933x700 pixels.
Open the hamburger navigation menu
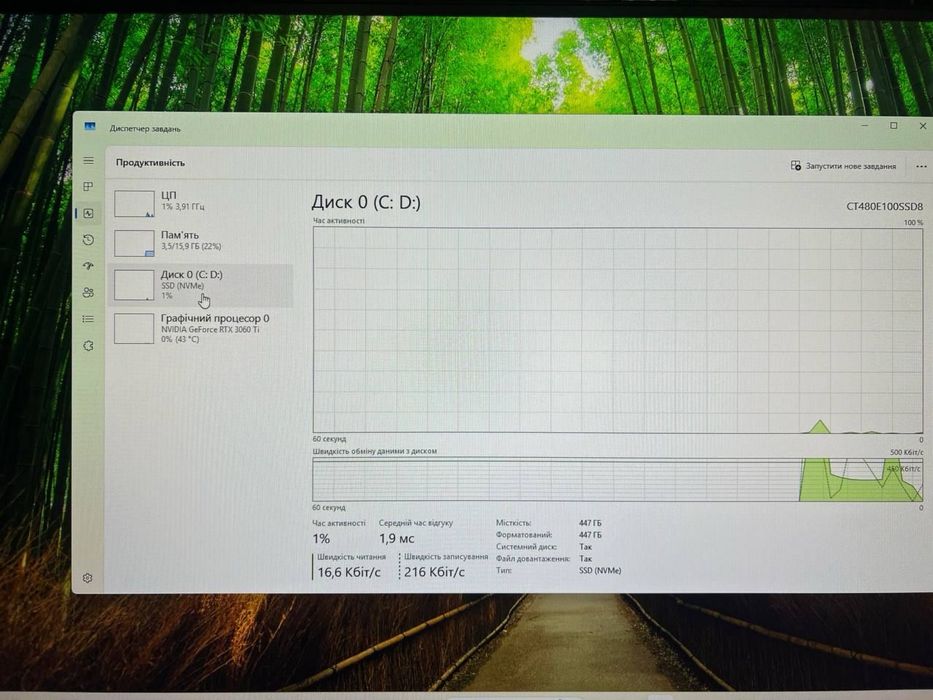(88, 161)
